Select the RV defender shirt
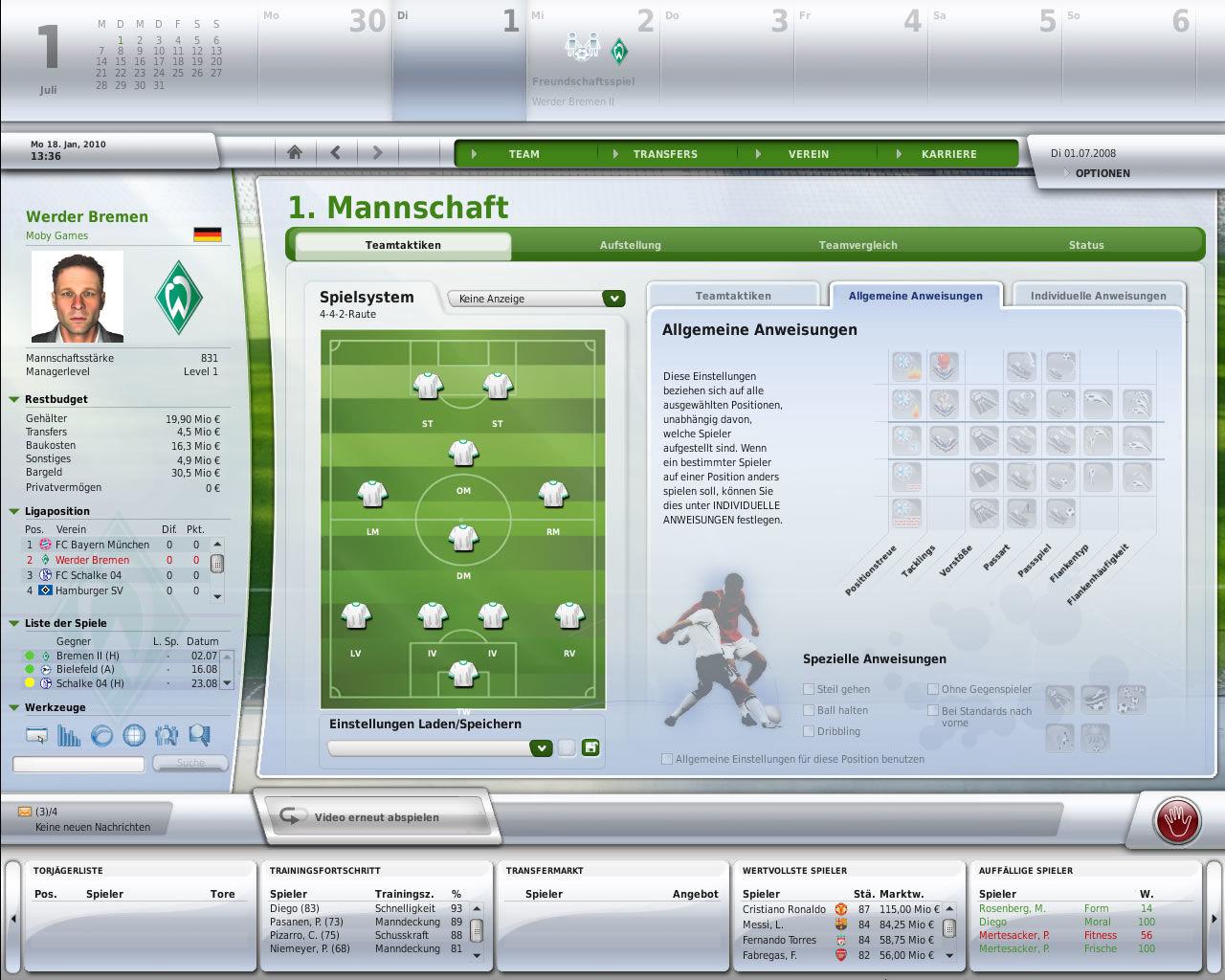Screen dimensions: 1225x980 [x=569, y=615]
